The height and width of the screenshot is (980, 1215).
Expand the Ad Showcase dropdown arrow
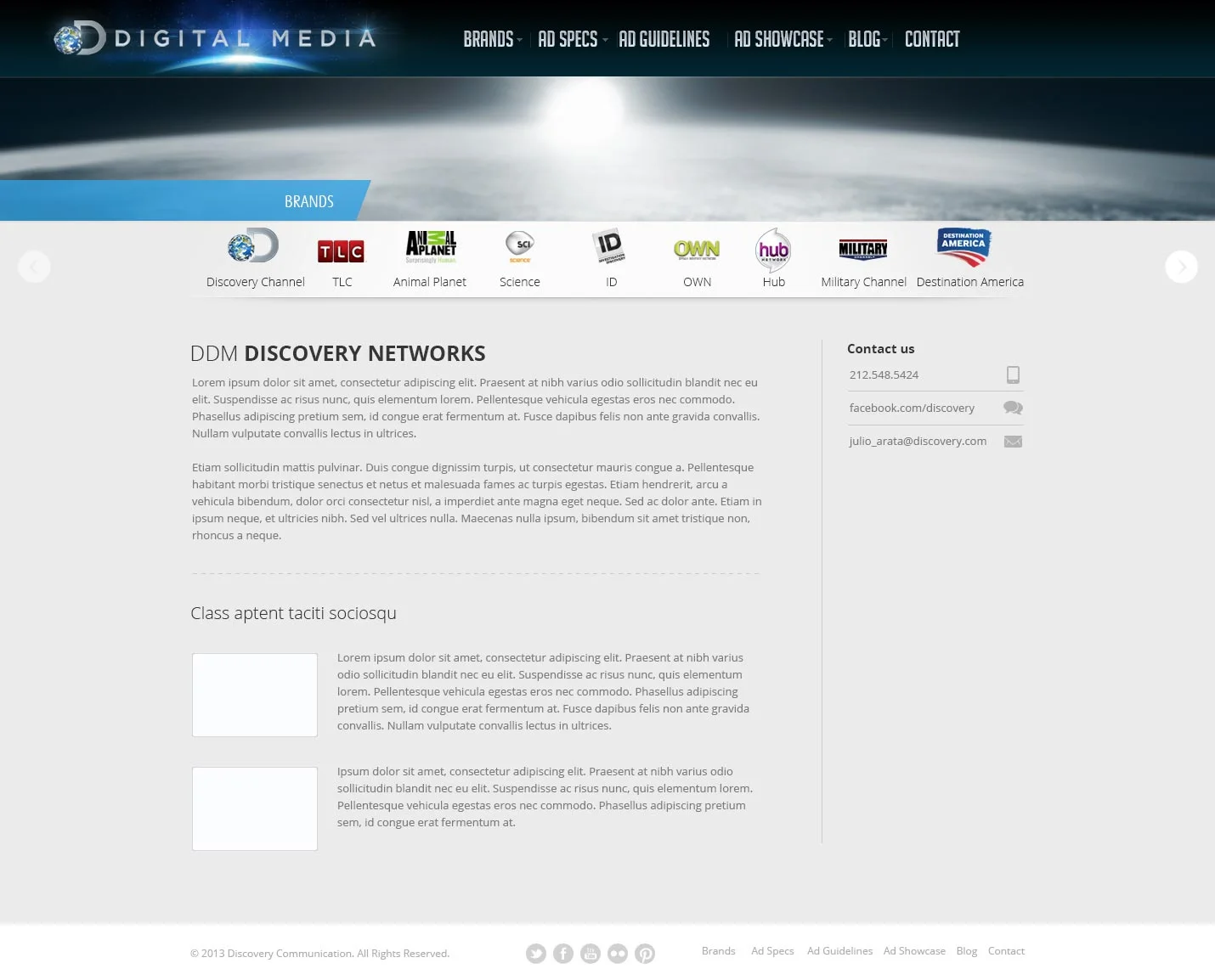(830, 40)
